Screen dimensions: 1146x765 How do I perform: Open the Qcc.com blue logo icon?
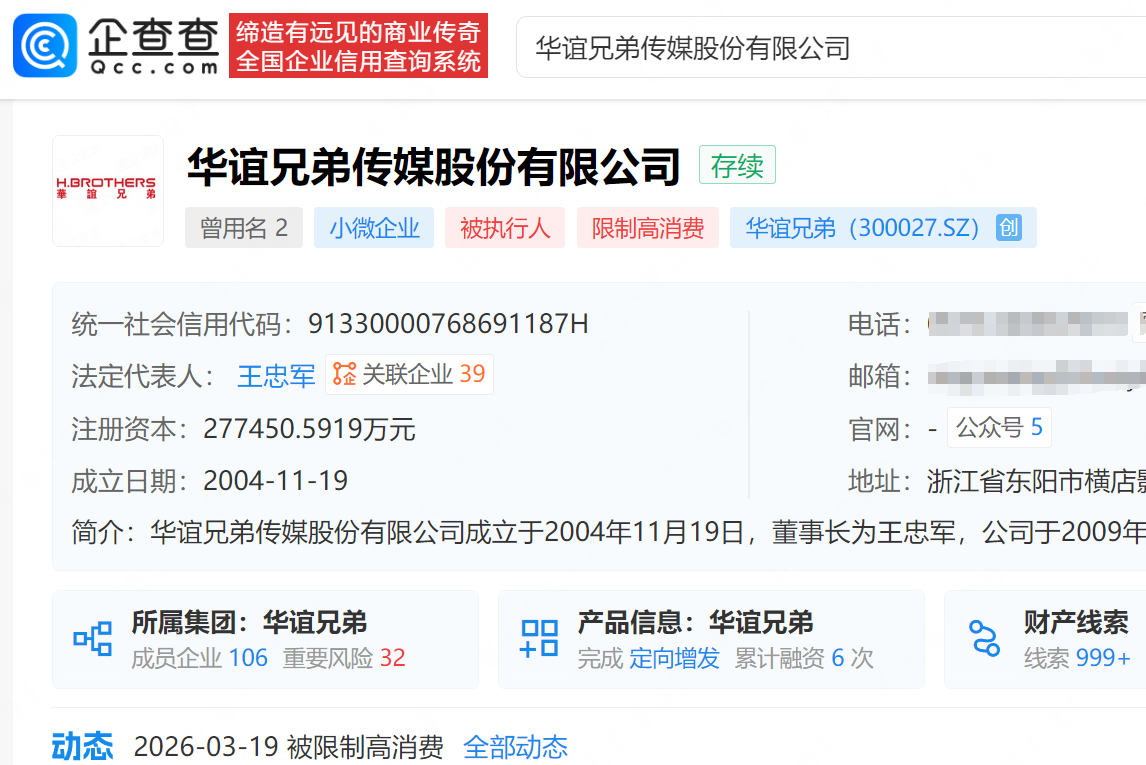(45, 45)
